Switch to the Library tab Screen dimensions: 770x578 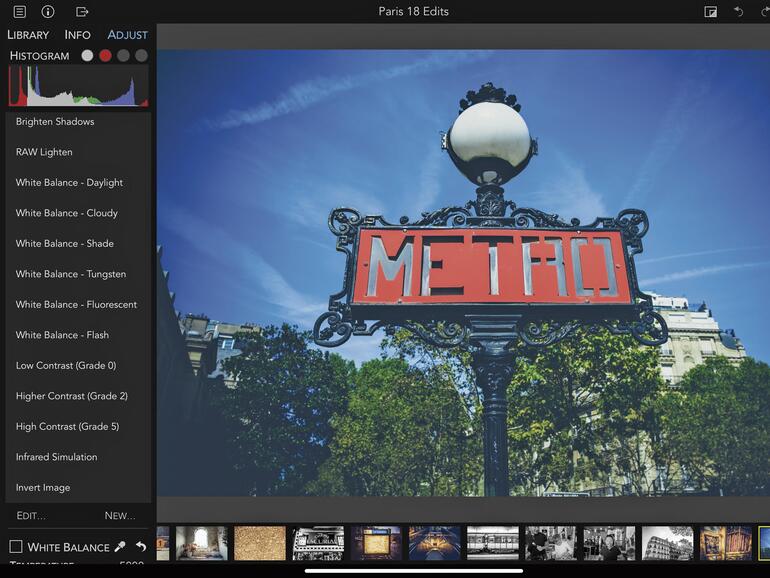click(x=28, y=35)
